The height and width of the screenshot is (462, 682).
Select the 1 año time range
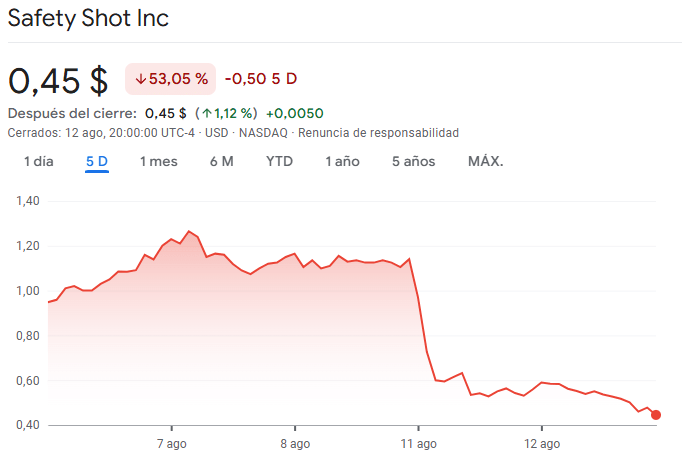click(342, 161)
